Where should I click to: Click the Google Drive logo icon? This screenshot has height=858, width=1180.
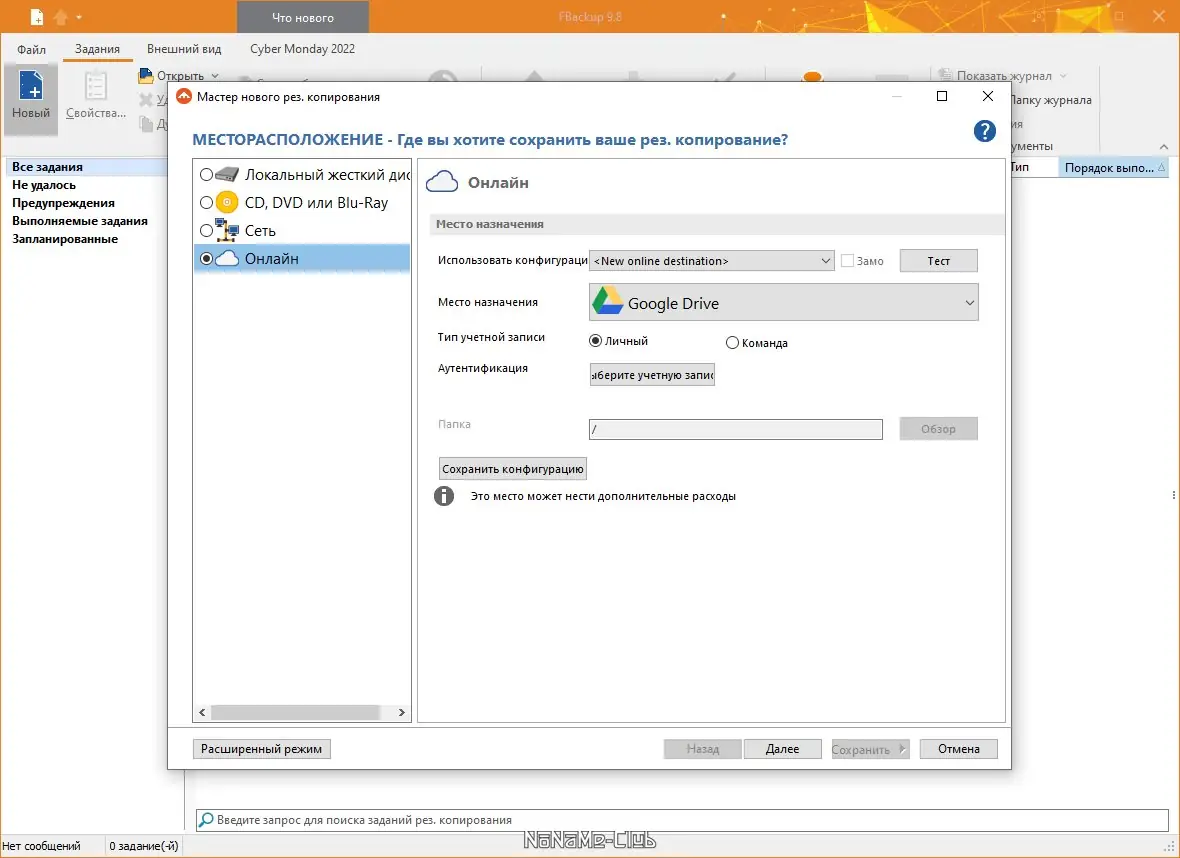click(608, 301)
